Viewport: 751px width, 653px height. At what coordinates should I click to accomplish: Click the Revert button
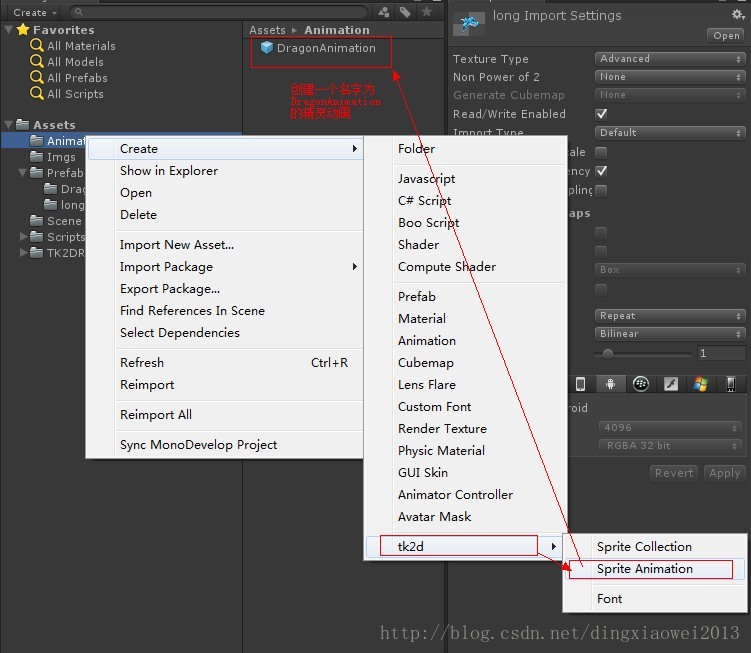pyautogui.click(x=674, y=473)
